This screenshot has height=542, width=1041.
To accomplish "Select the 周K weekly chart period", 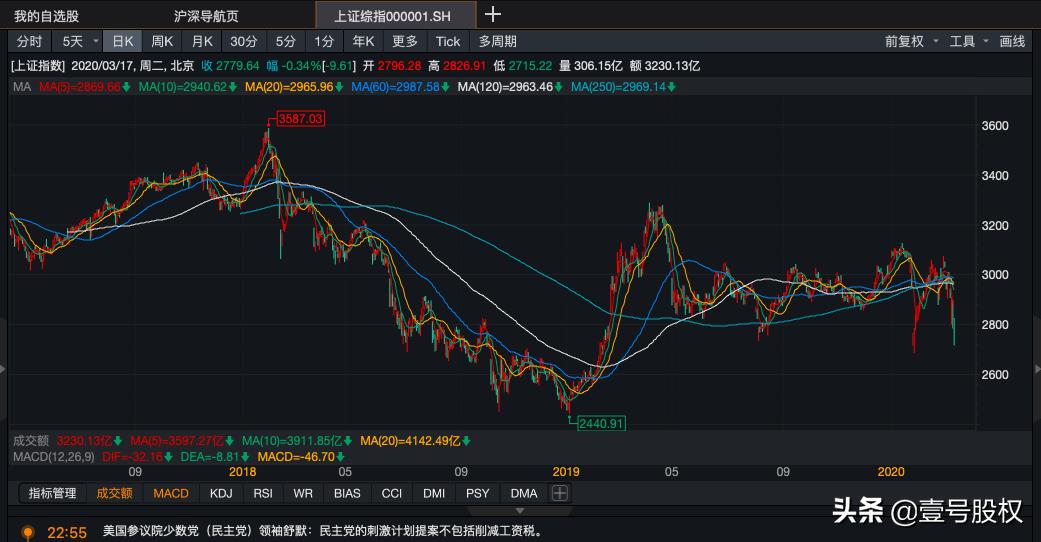I will (162, 41).
